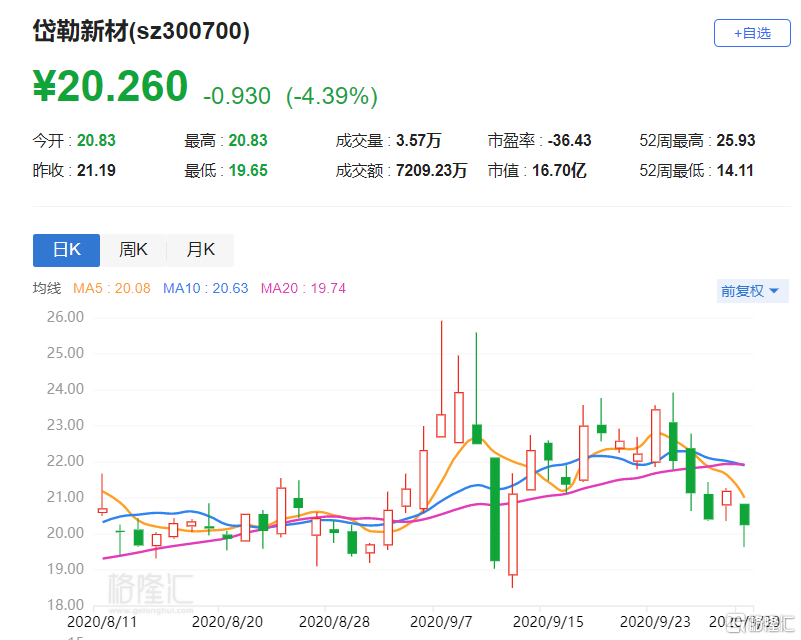This screenshot has width=801, height=640.
Task: Click the stock title 岱勒新材(sz300700)
Action: tap(141, 31)
